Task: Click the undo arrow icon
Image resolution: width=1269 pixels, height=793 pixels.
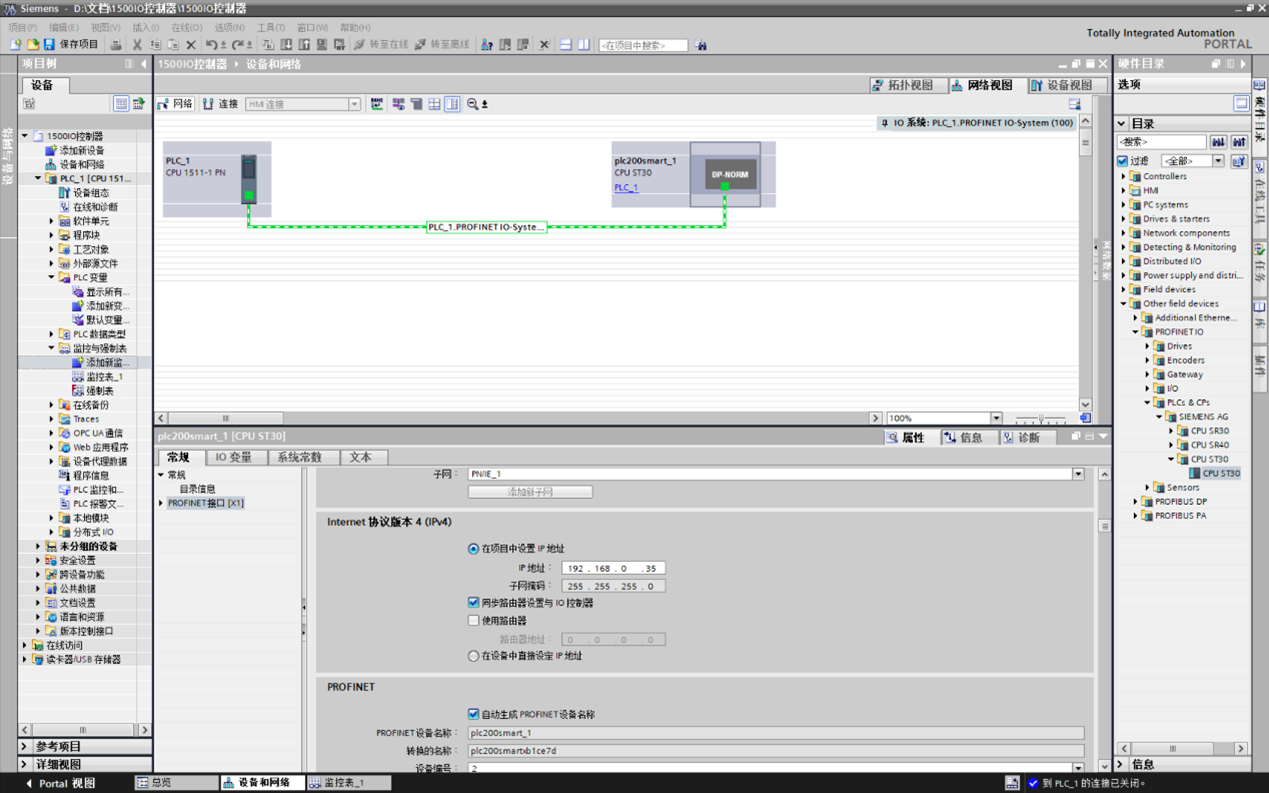Action: [x=211, y=45]
